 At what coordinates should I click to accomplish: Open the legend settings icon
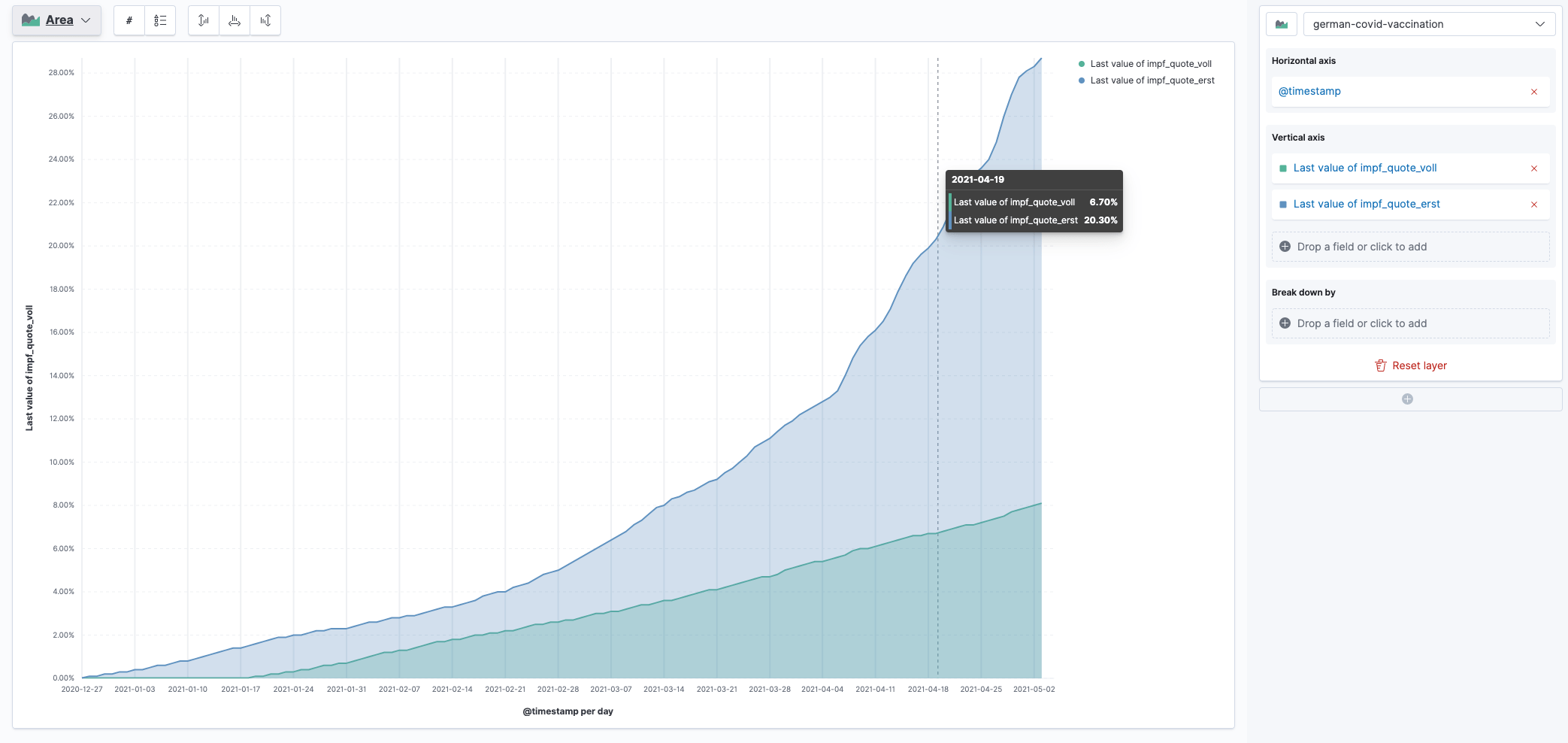tap(160, 20)
